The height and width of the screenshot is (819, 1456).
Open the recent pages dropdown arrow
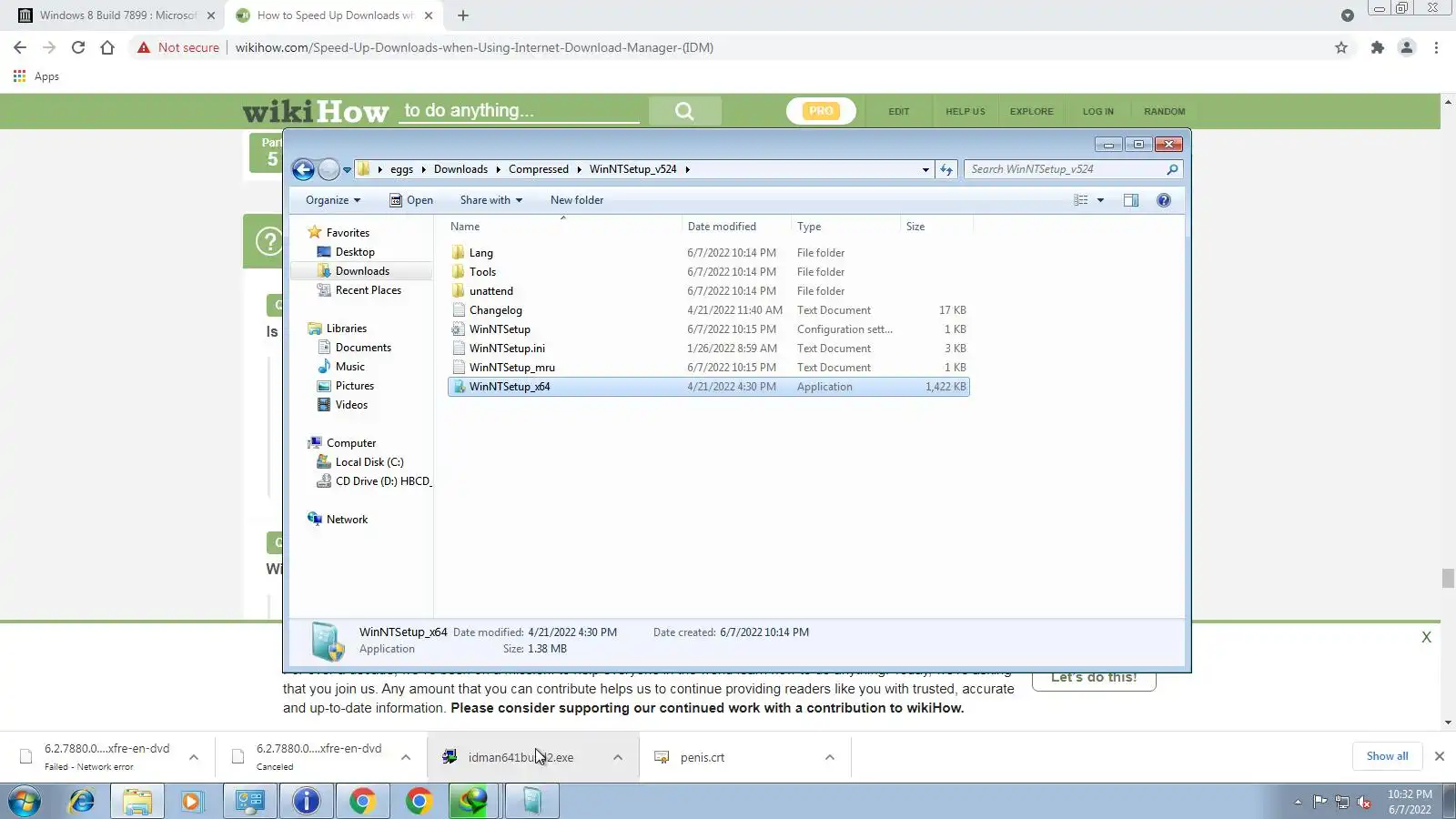click(x=347, y=170)
